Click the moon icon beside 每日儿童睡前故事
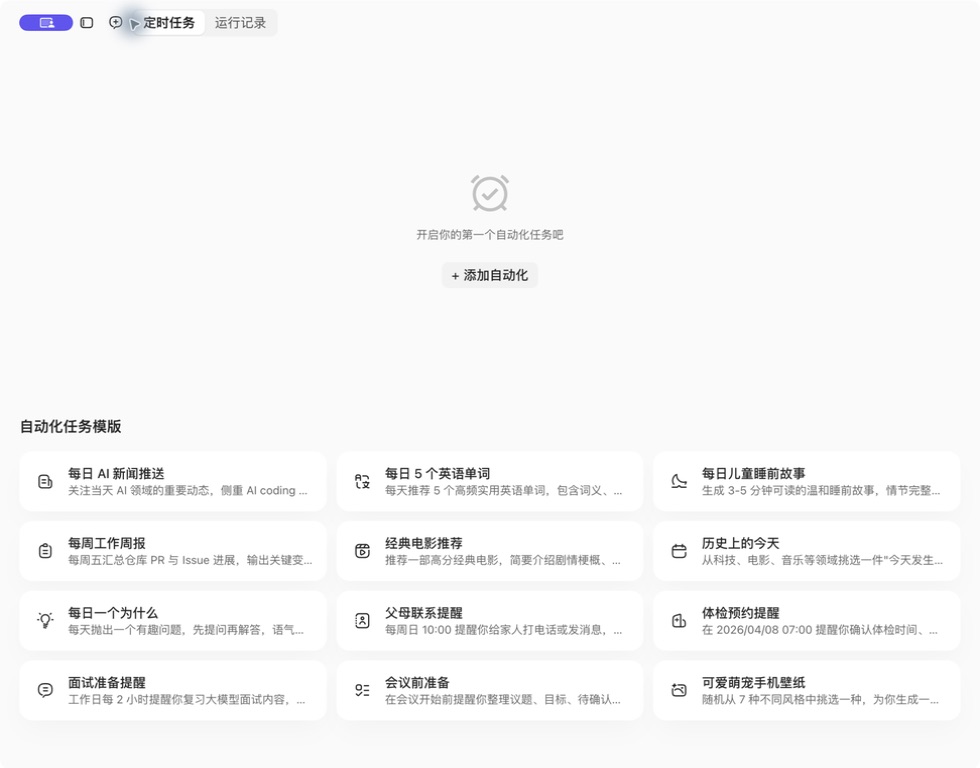This screenshot has height=768, width=980. click(x=679, y=481)
